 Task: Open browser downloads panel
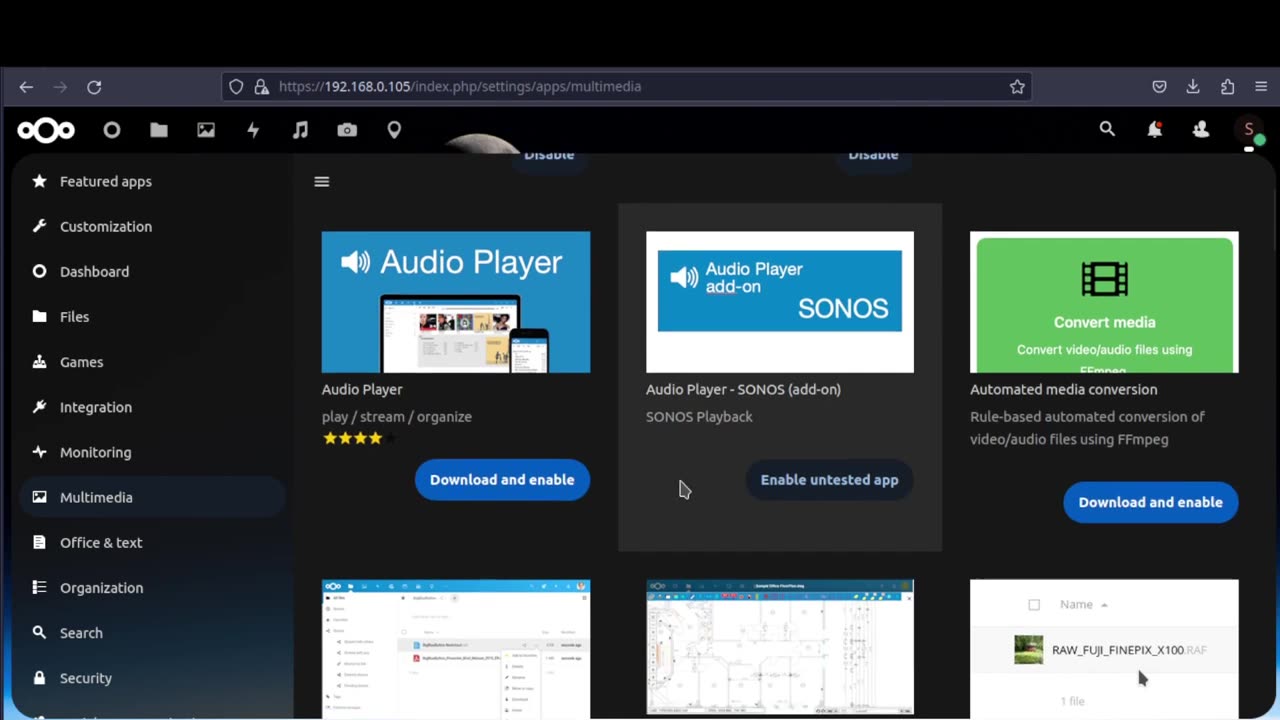[x=1193, y=87]
